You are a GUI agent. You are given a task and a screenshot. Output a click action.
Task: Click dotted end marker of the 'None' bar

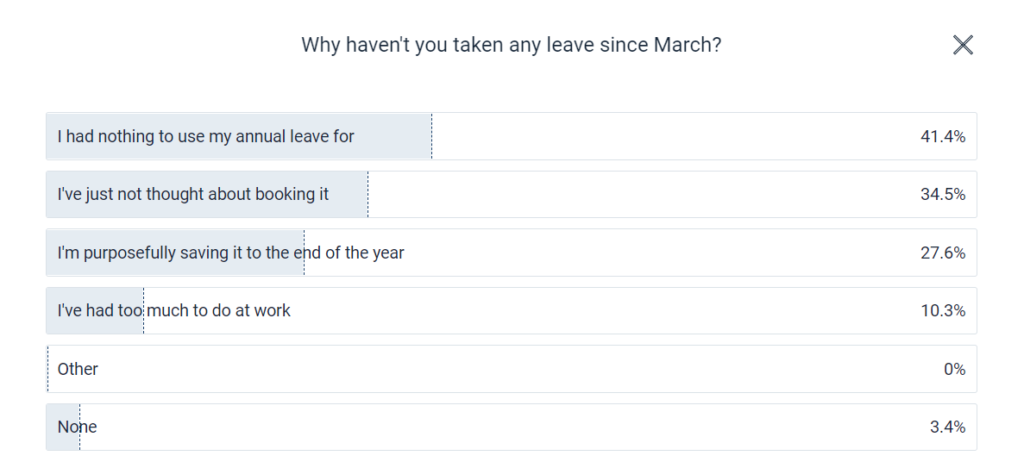pos(79,427)
